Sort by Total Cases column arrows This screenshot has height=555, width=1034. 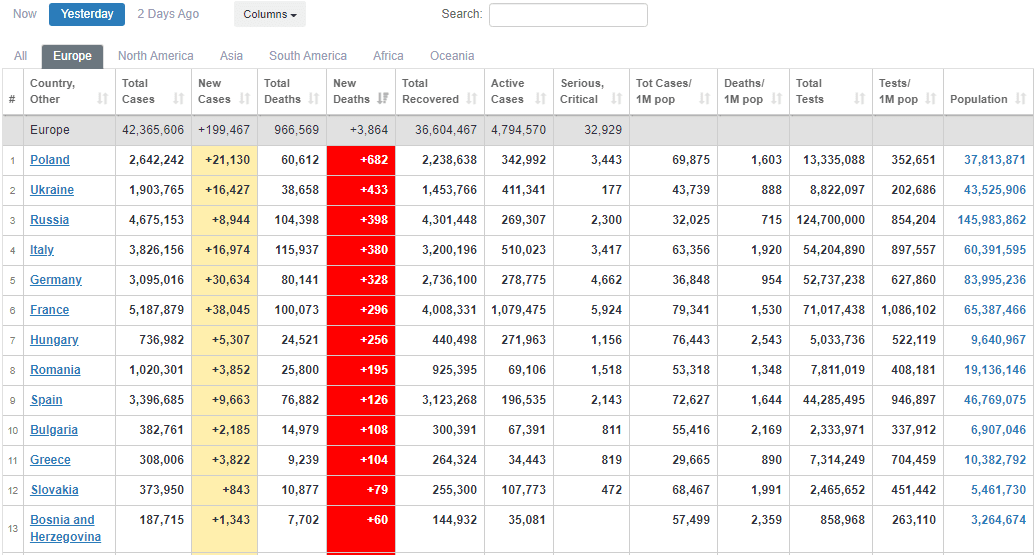[x=179, y=99]
